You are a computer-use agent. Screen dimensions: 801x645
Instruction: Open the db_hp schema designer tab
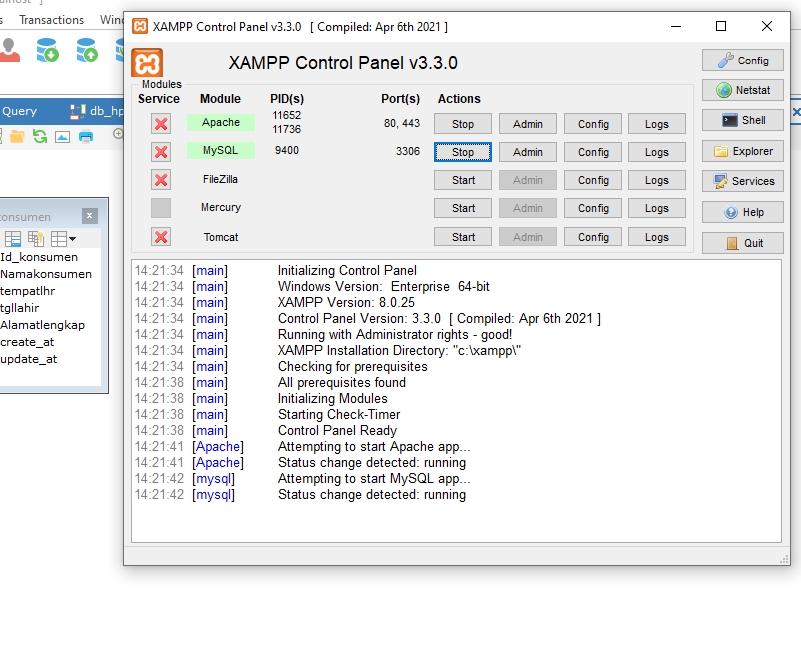click(97, 111)
